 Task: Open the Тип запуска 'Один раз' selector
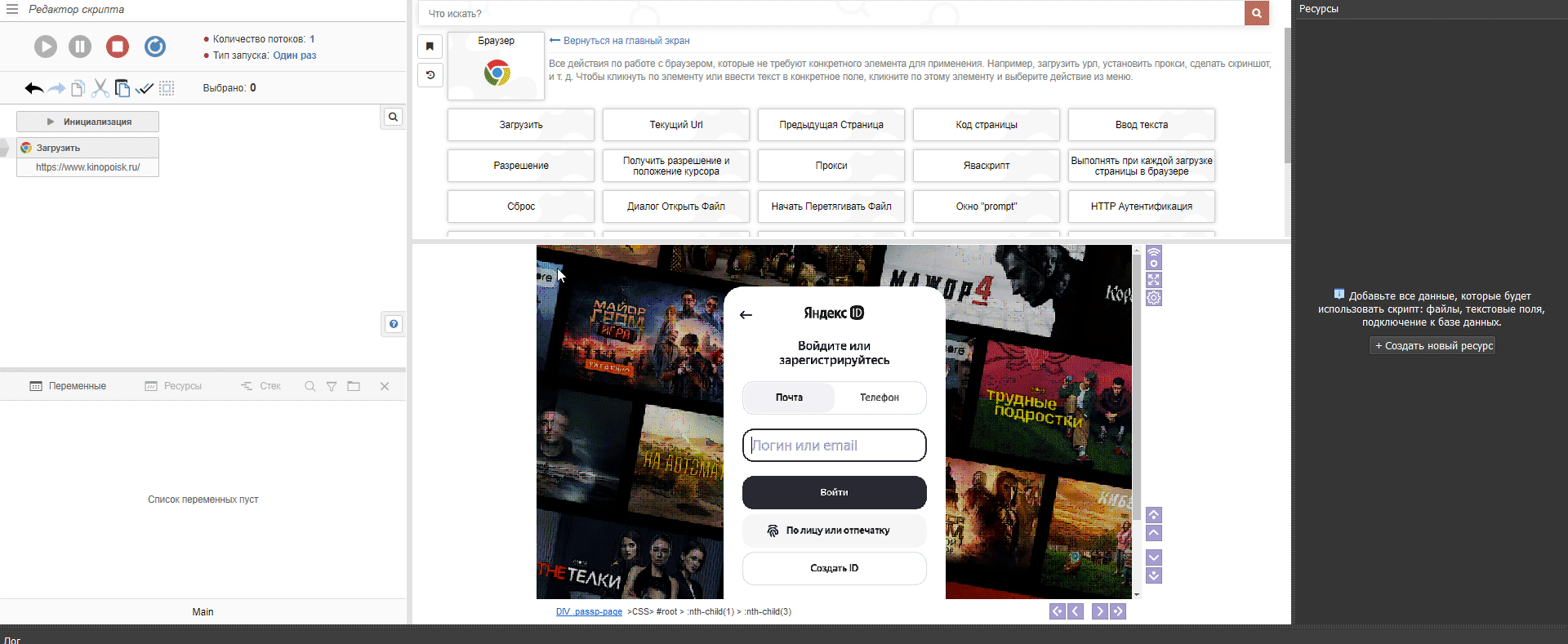(x=294, y=56)
